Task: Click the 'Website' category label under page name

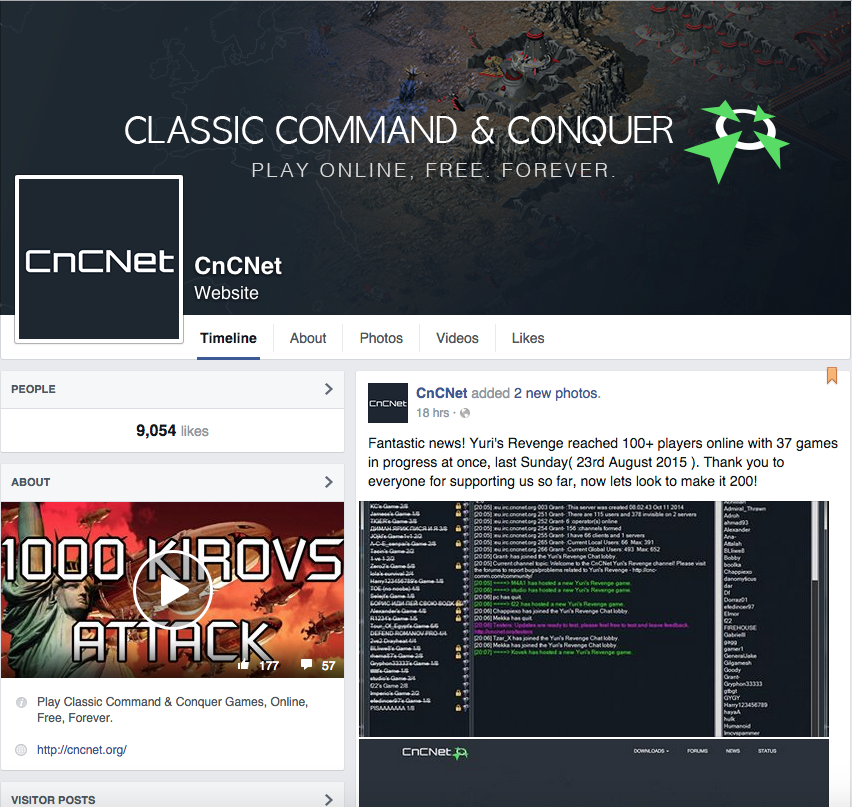Action: click(x=227, y=293)
